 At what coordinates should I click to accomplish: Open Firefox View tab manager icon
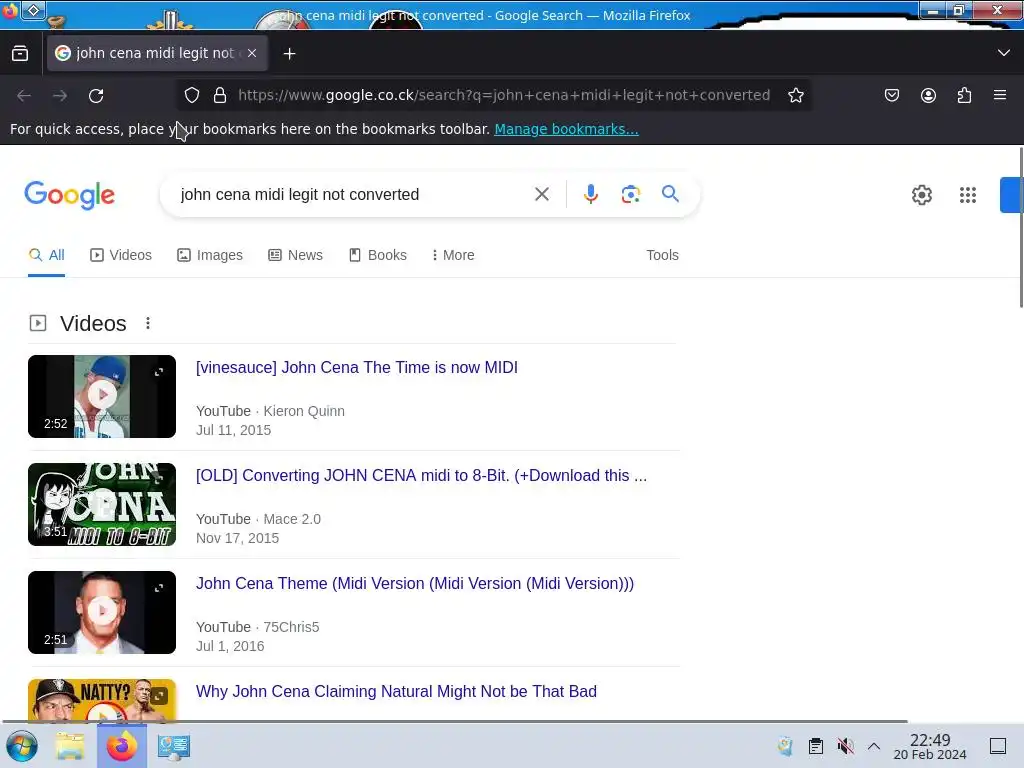click(x=20, y=54)
